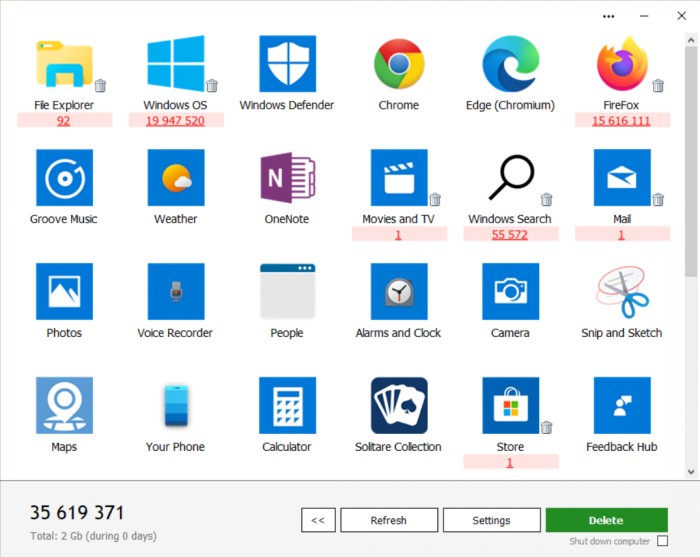This screenshot has width=700, height=557.
Task: Select the OneNote icon
Action: click(288, 178)
